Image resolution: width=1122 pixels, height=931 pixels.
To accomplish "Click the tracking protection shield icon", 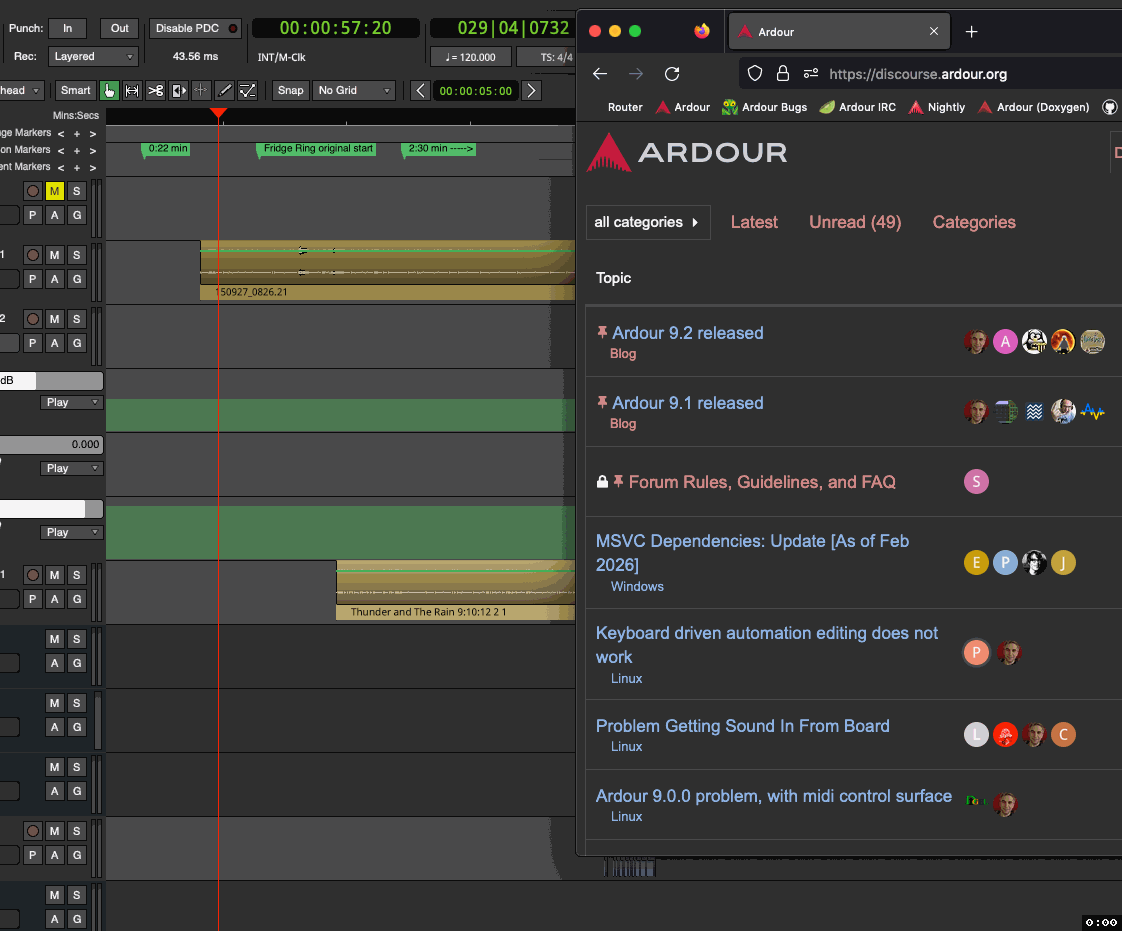I will tap(755, 74).
